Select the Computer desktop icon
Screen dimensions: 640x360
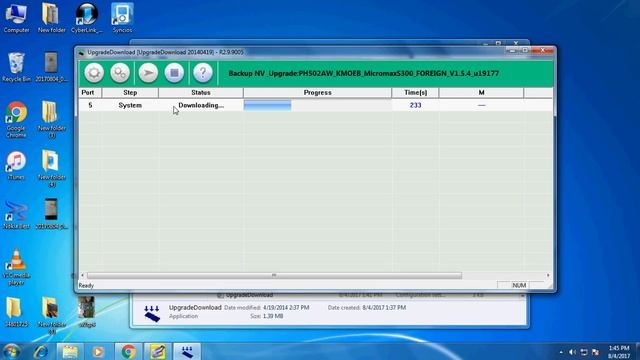[x=16, y=18]
